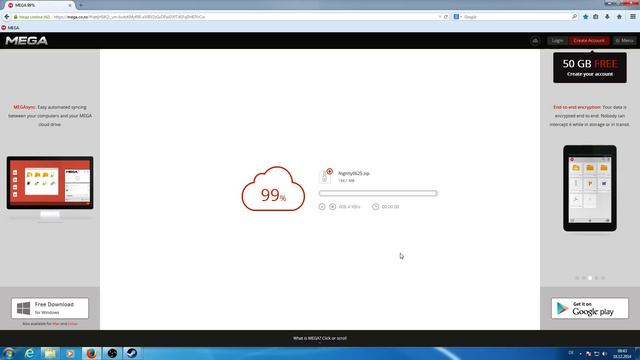Open a new tab with plus button

coord(81,5)
